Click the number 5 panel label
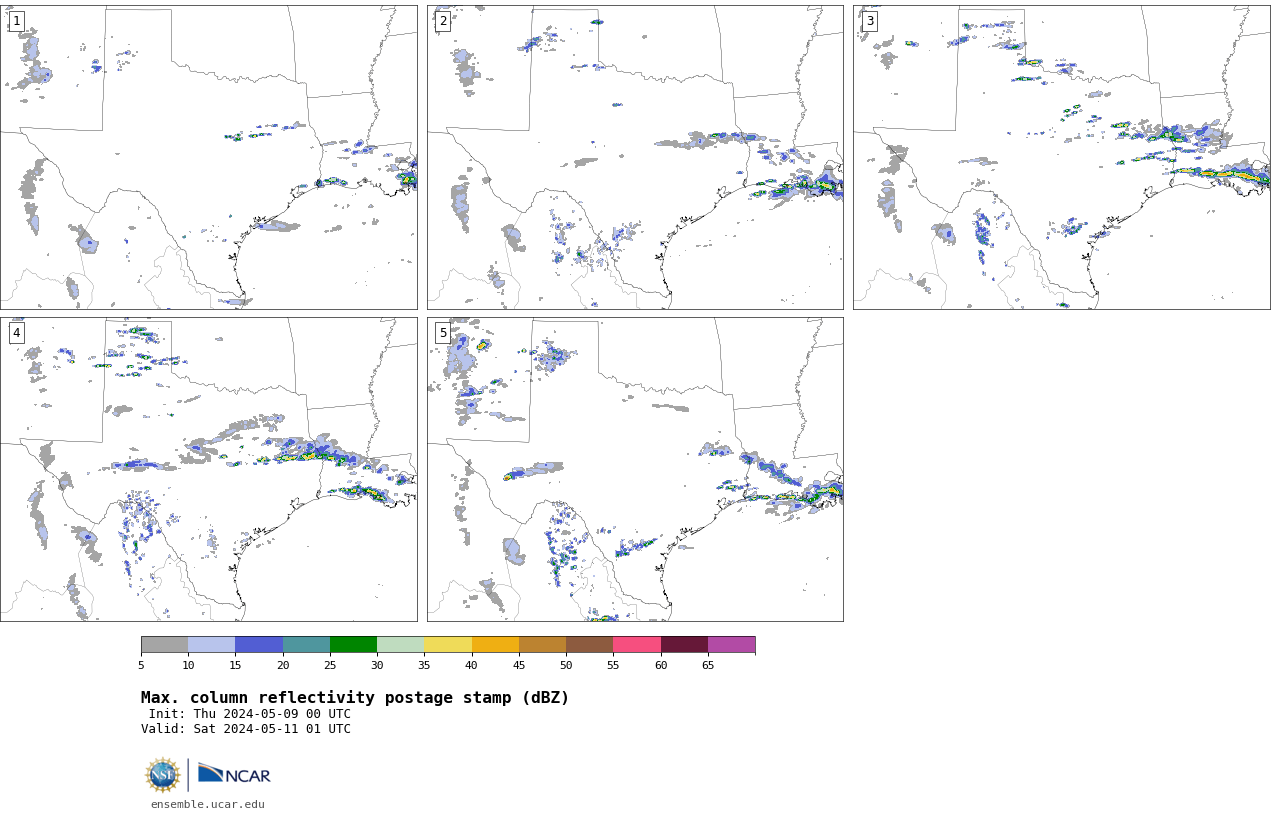1280x815 pixels. (x=443, y=333)
